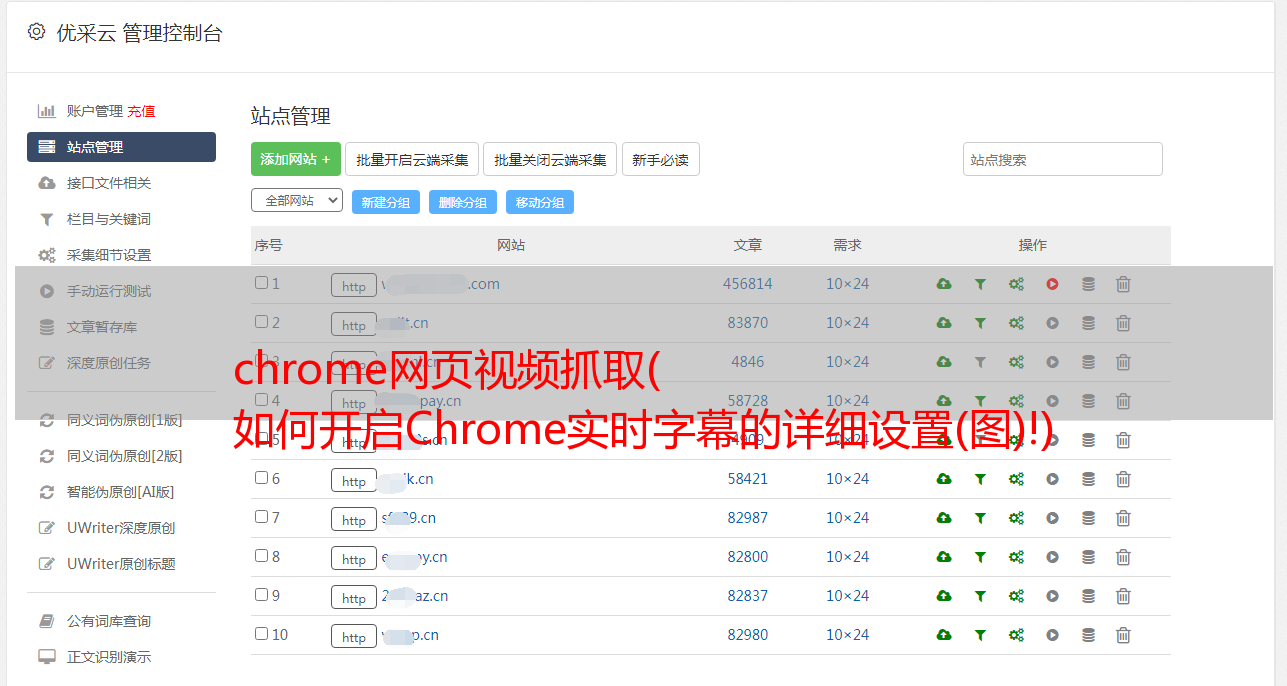Screen dimensions: 1287x686
Task: Check the checkbox for site row 10
Action: click(x=261, y=634)
